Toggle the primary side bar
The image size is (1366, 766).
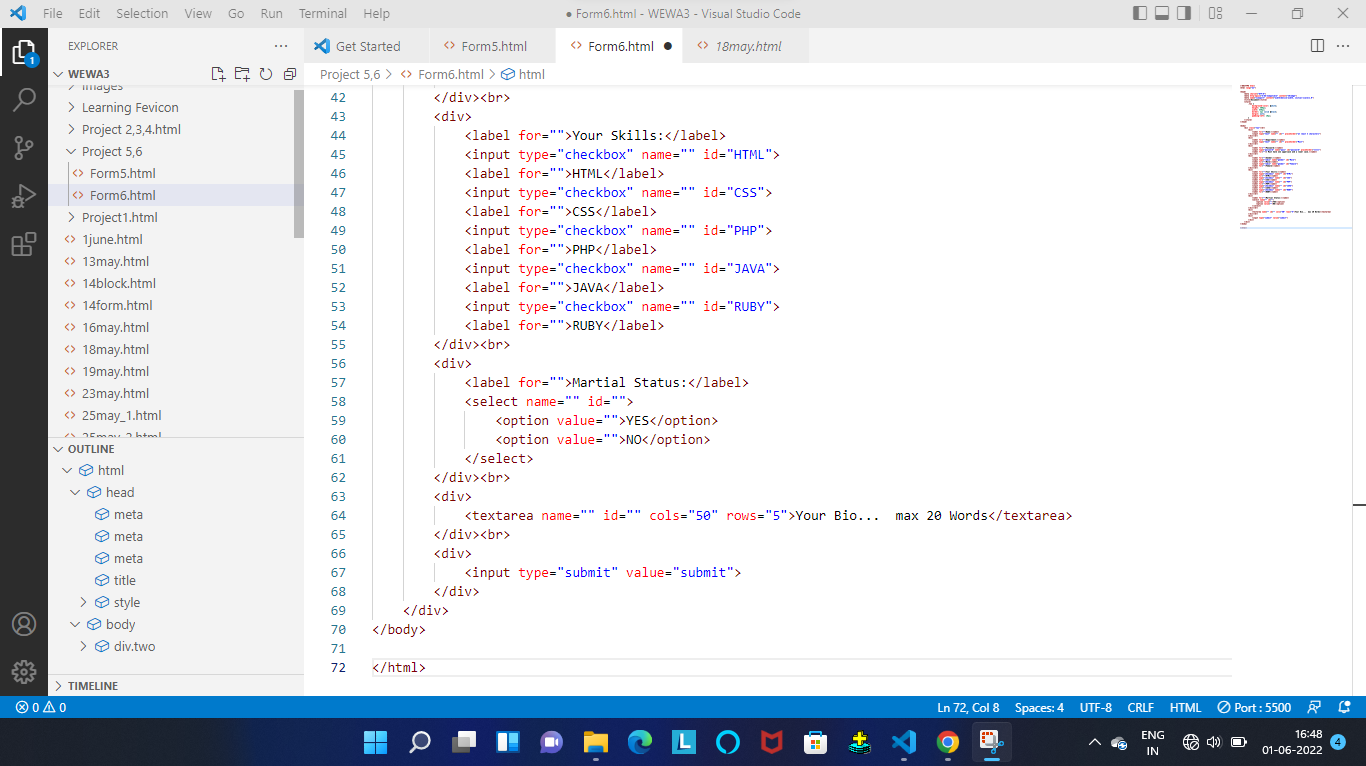coord(1140,14)
